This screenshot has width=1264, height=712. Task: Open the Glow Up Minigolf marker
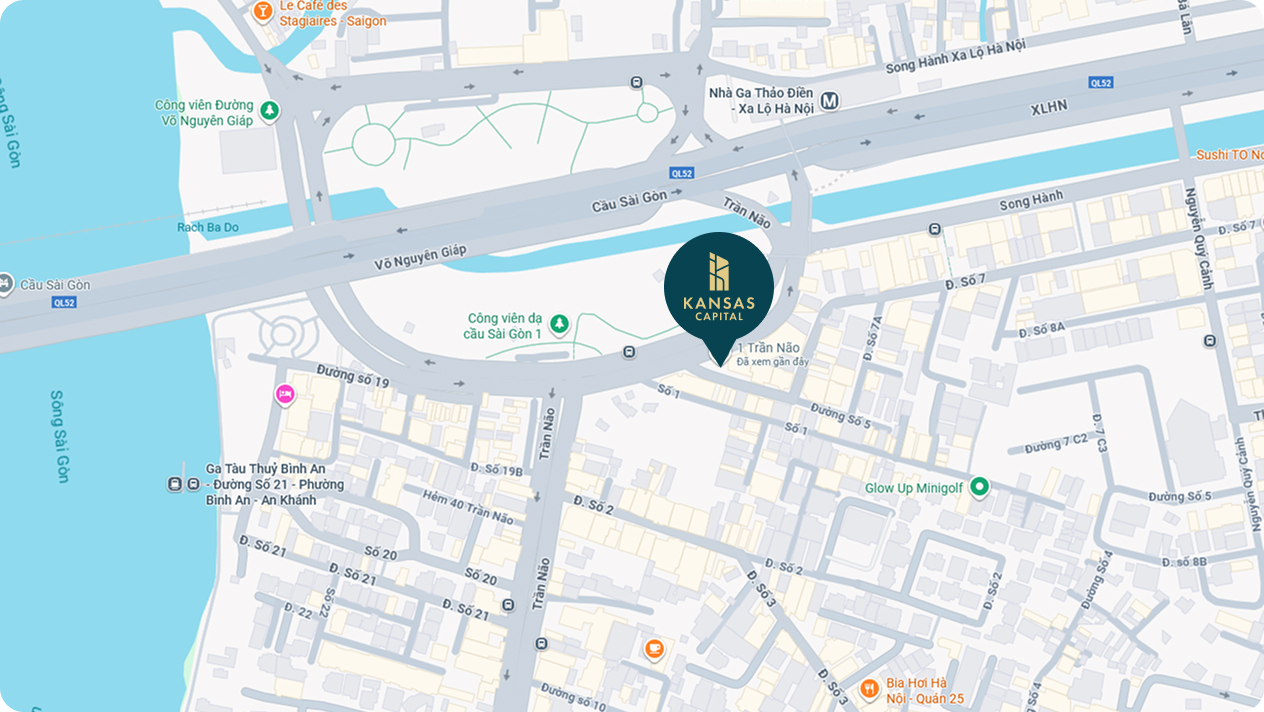tap(980, 488)
